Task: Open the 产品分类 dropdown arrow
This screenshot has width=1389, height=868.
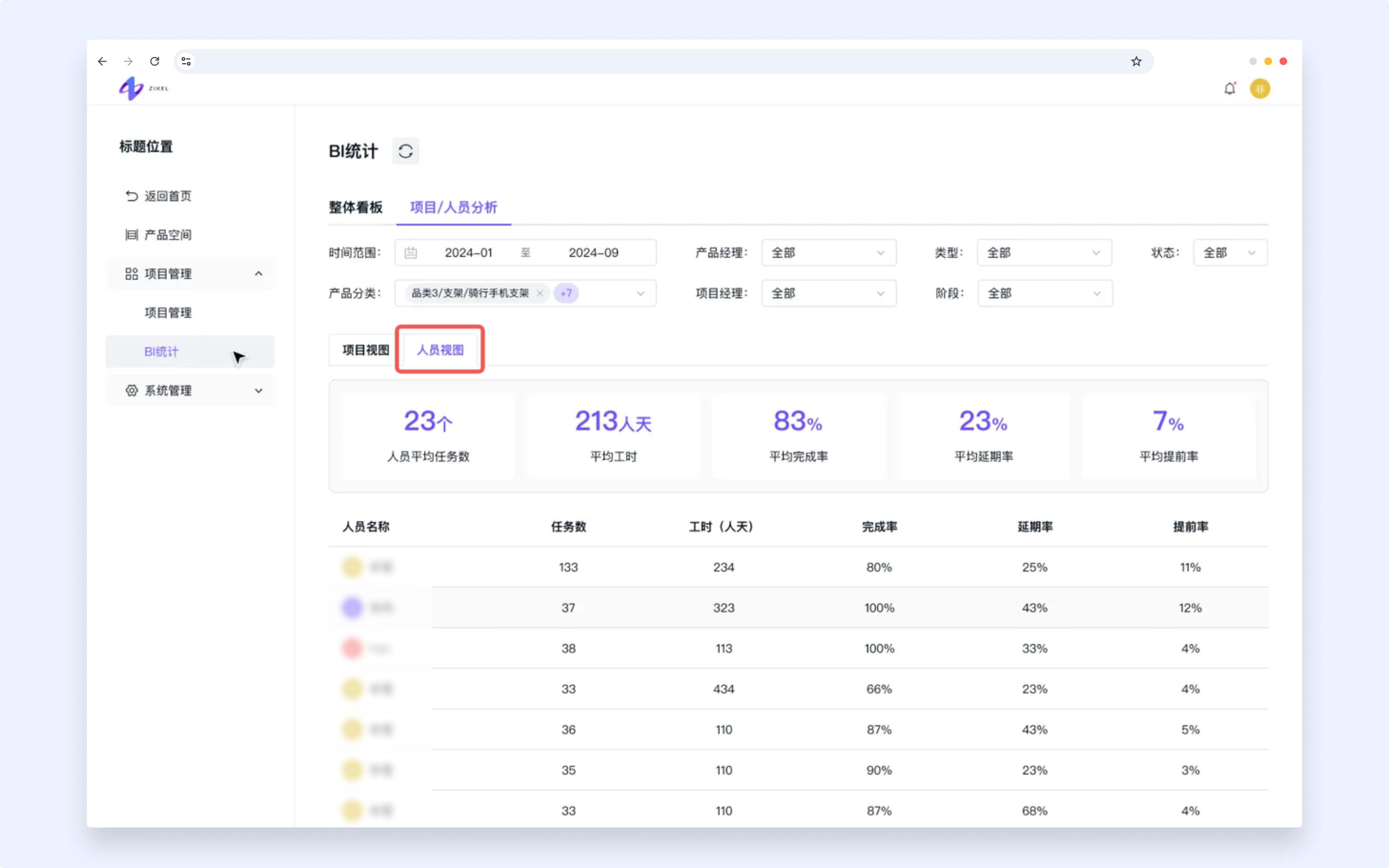Action: click(640, 293)
